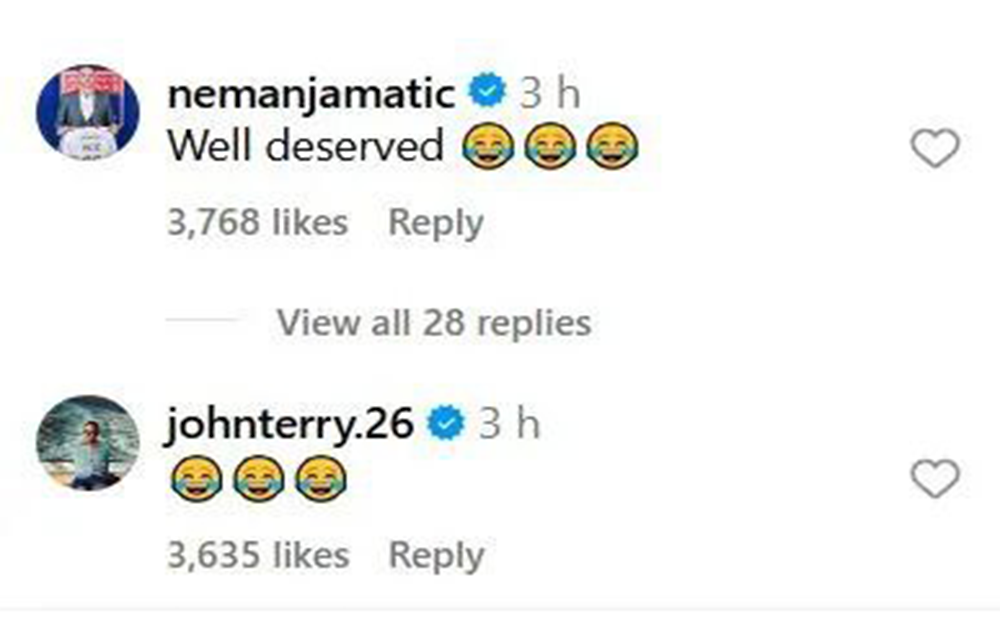Click the "3 h" timestamp beside nemanjamatic
This screenshot has height=625, width=1000.
[550, 94]
